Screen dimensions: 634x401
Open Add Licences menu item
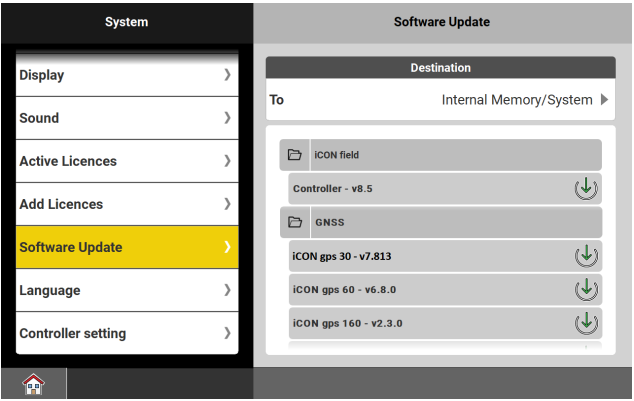pos(127,204)
